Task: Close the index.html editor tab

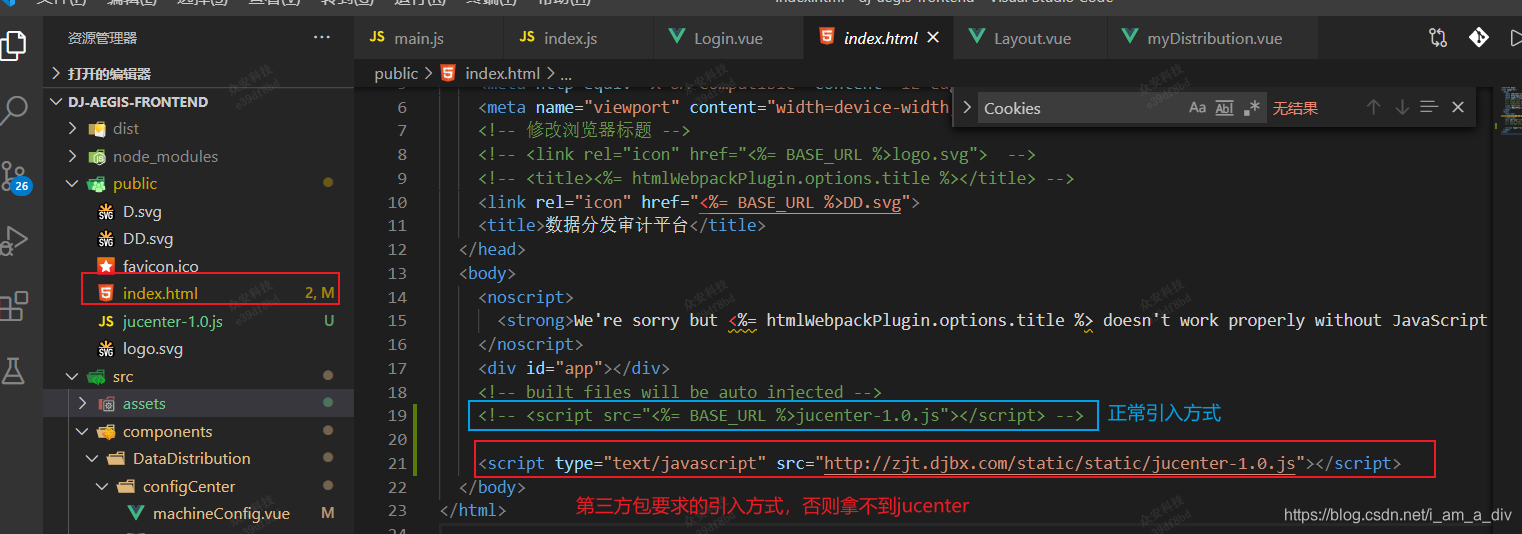Action: point(933,38)
